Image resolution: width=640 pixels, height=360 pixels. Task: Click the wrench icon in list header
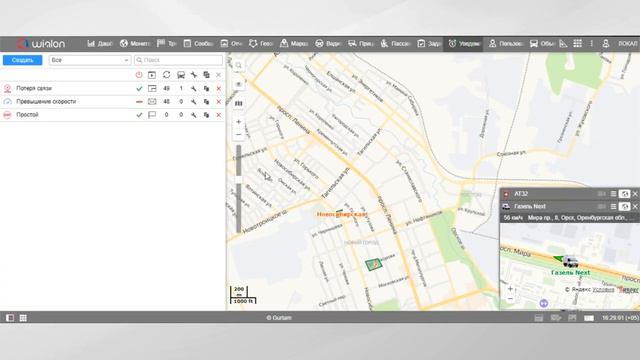tap(194, 75)
